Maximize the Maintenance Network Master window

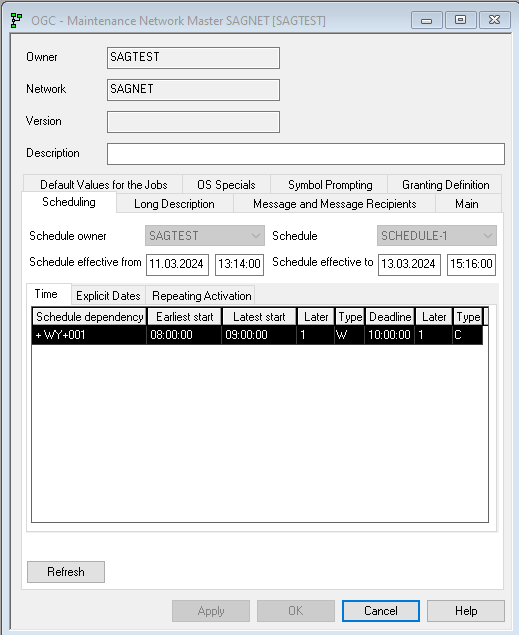[460, 20]
